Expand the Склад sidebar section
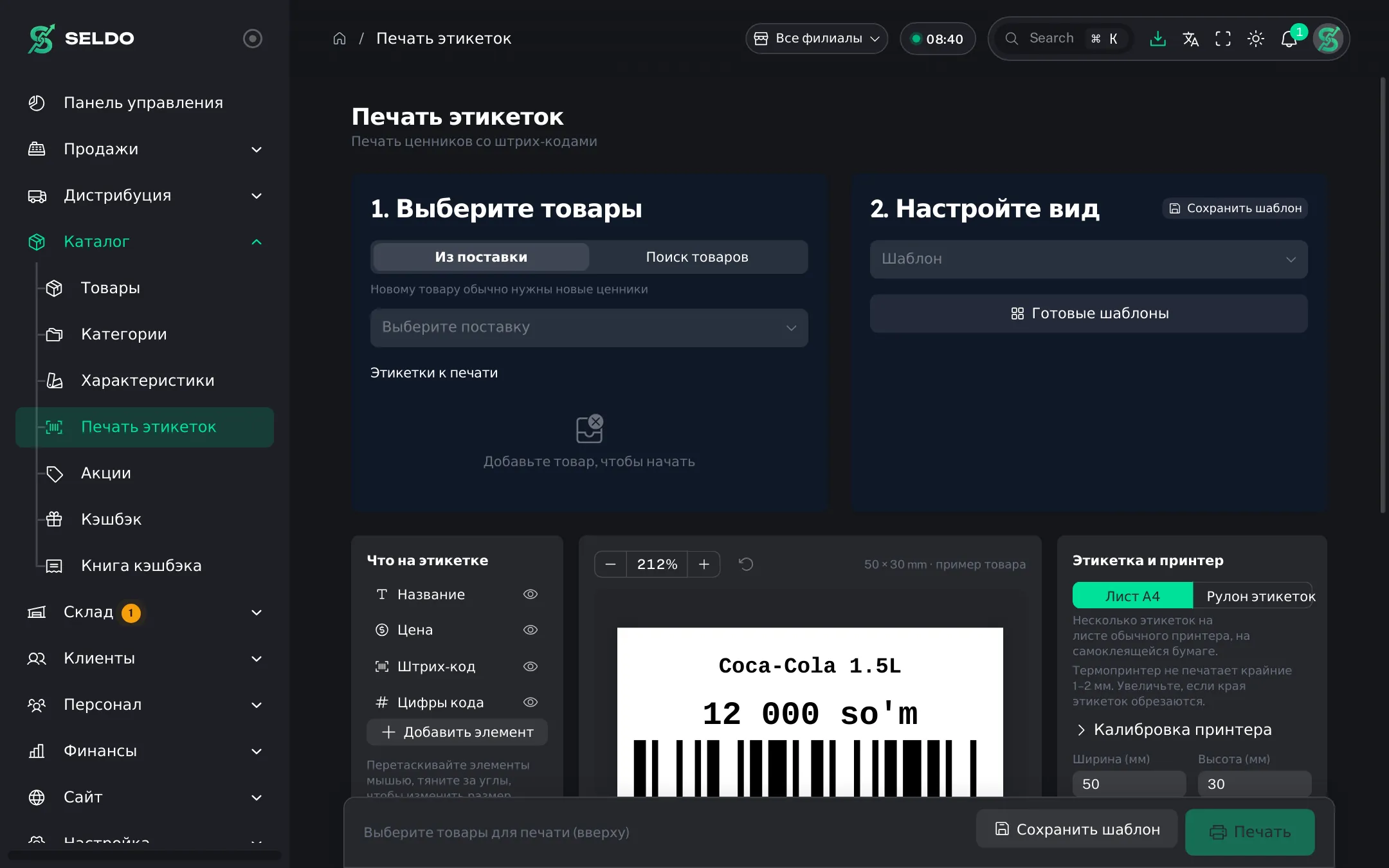Viewport: 1389px width, 868px height. pyautogui.click(x=144, y=612)
